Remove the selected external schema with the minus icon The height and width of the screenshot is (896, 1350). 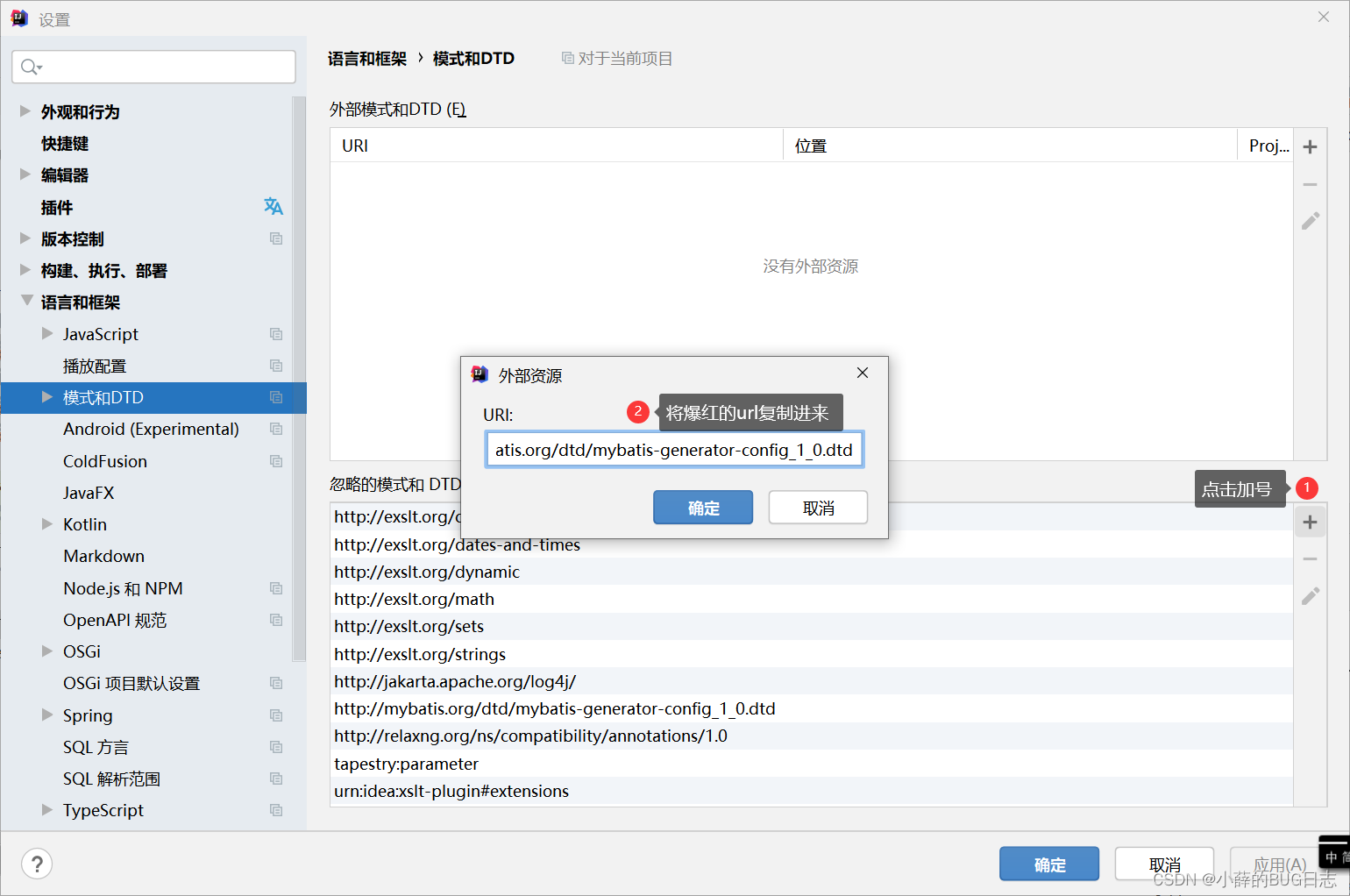click(x=1310, y=184)
